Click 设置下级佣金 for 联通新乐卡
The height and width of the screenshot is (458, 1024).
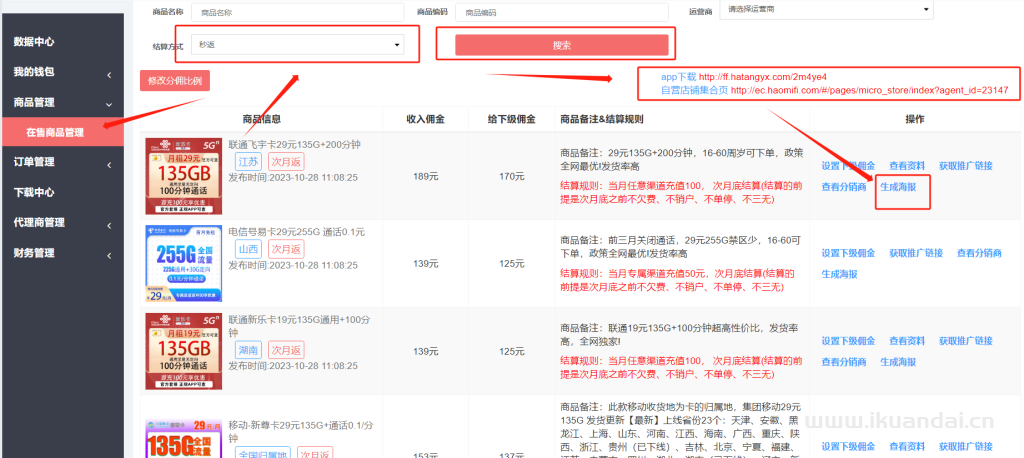(848, 341)
